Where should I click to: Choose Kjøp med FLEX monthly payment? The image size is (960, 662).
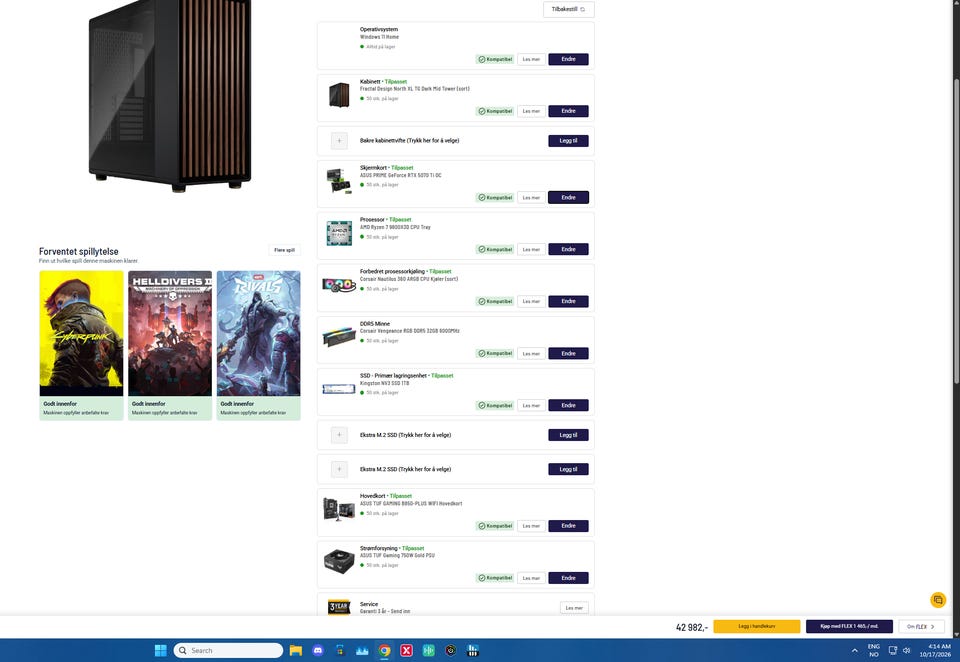[849, 626]
